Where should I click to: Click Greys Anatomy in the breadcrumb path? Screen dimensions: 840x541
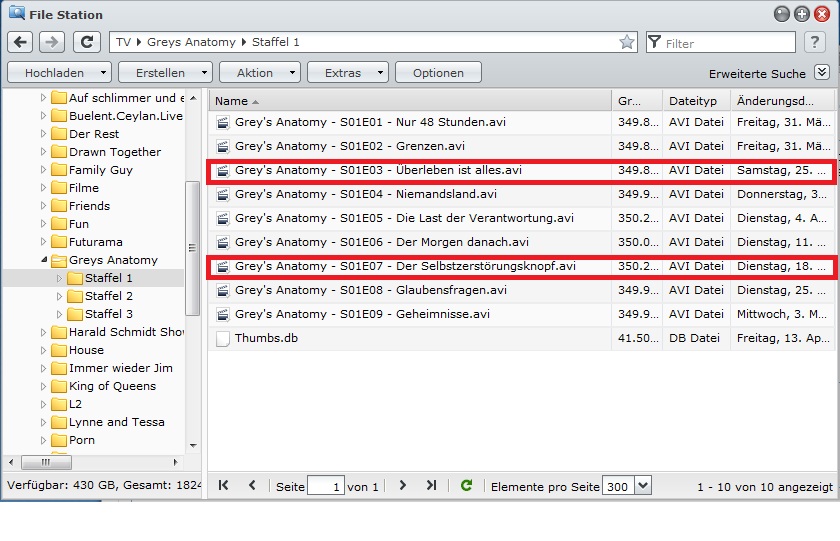point(191,42)
